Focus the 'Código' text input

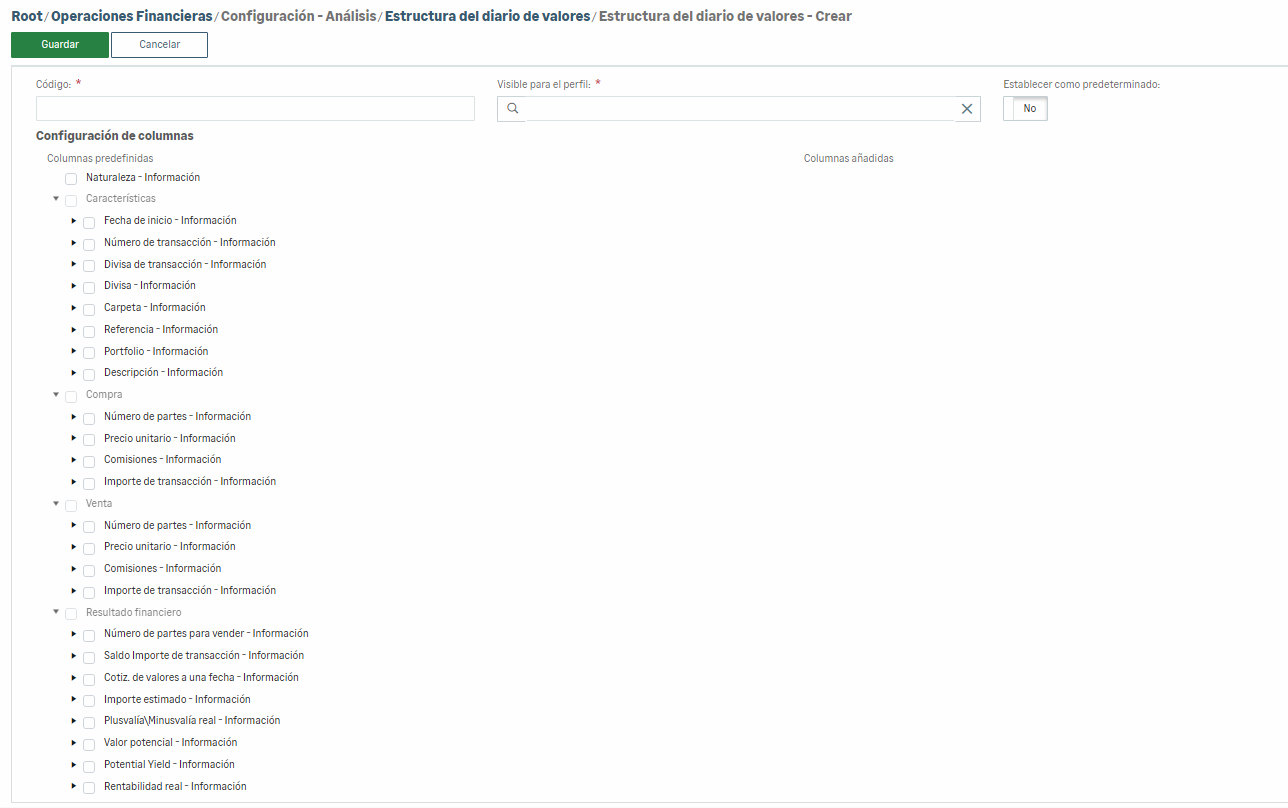pyautogui.click(x=255, y=109)
